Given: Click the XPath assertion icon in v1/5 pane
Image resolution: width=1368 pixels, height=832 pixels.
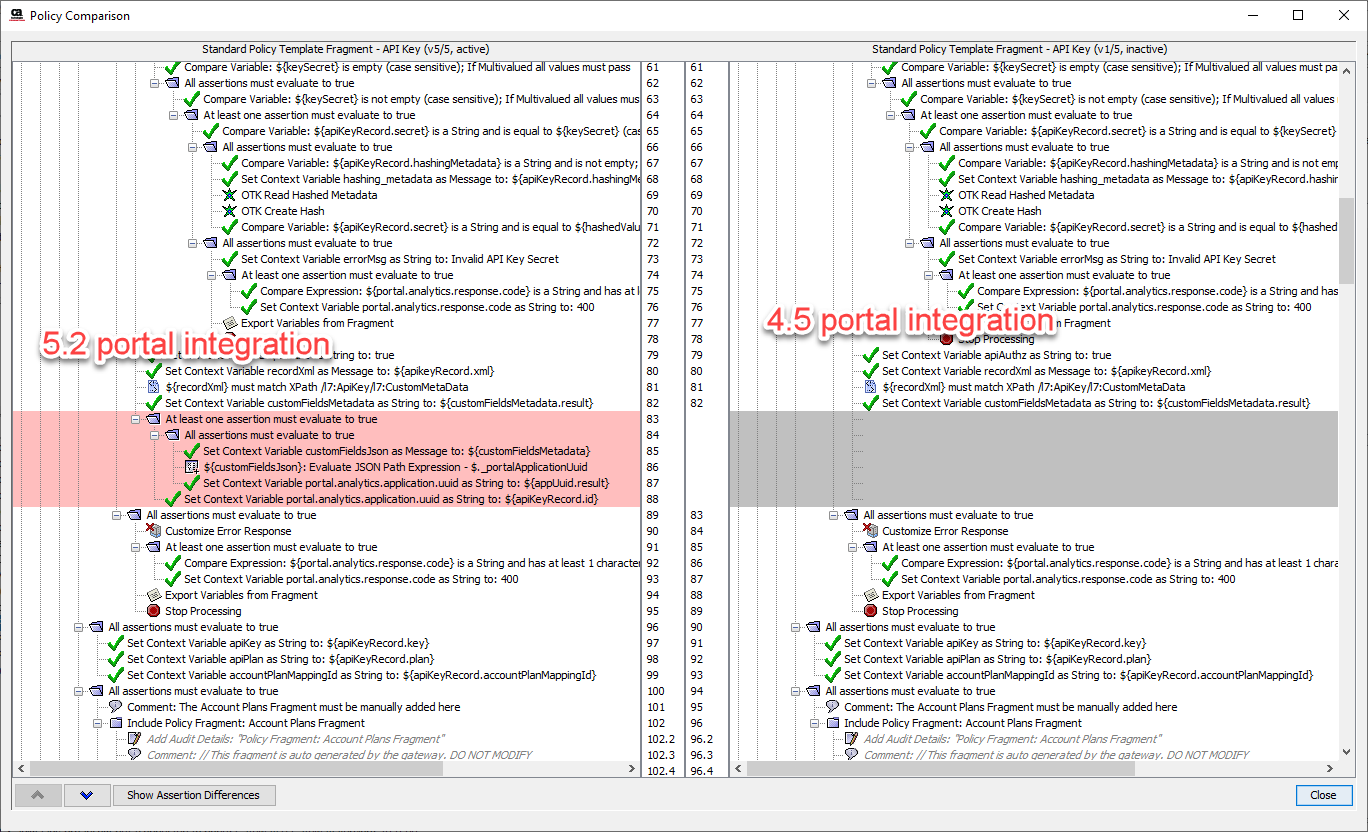Looking at the screenshot, I should point(870,387).
